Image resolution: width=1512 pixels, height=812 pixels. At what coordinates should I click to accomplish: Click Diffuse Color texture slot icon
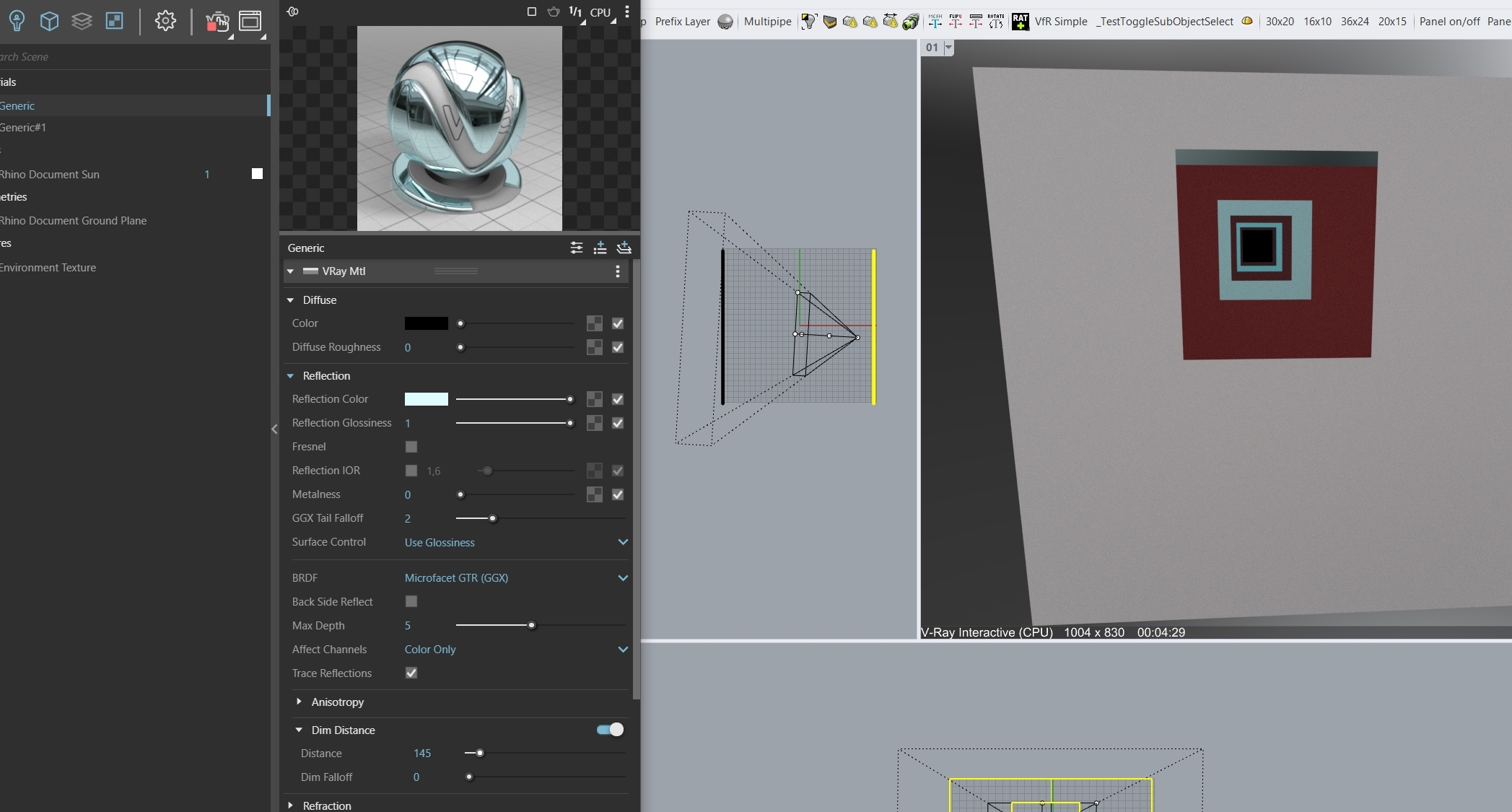(594, 323)
